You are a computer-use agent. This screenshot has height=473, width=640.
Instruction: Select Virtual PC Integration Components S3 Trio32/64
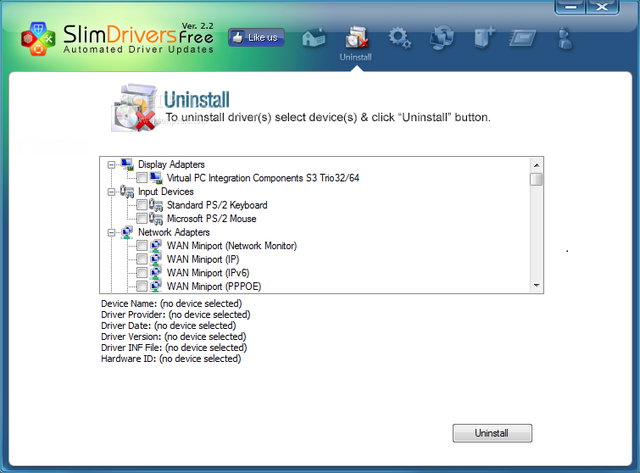[263, 178]
